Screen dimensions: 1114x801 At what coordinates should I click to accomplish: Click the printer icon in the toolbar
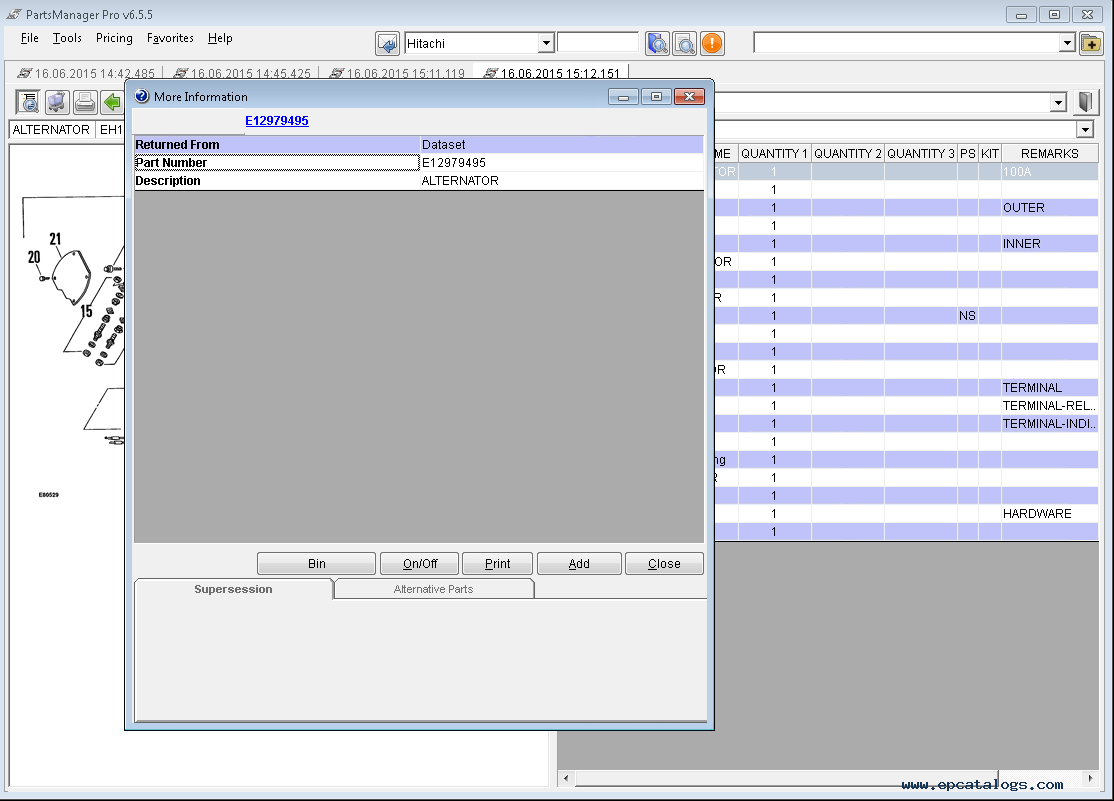pos(85,102)
